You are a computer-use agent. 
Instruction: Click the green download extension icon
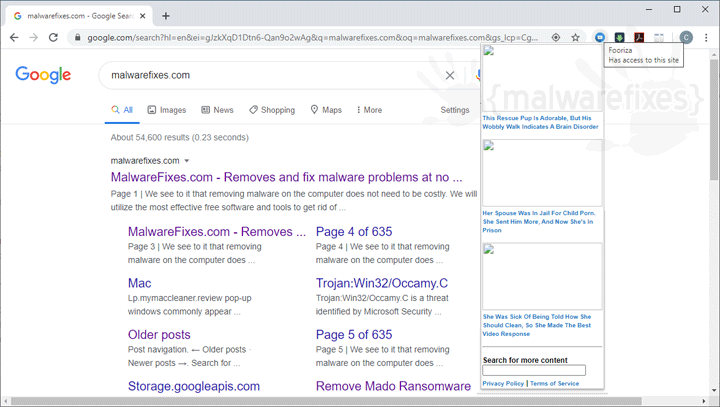click(x=619, y=38)
